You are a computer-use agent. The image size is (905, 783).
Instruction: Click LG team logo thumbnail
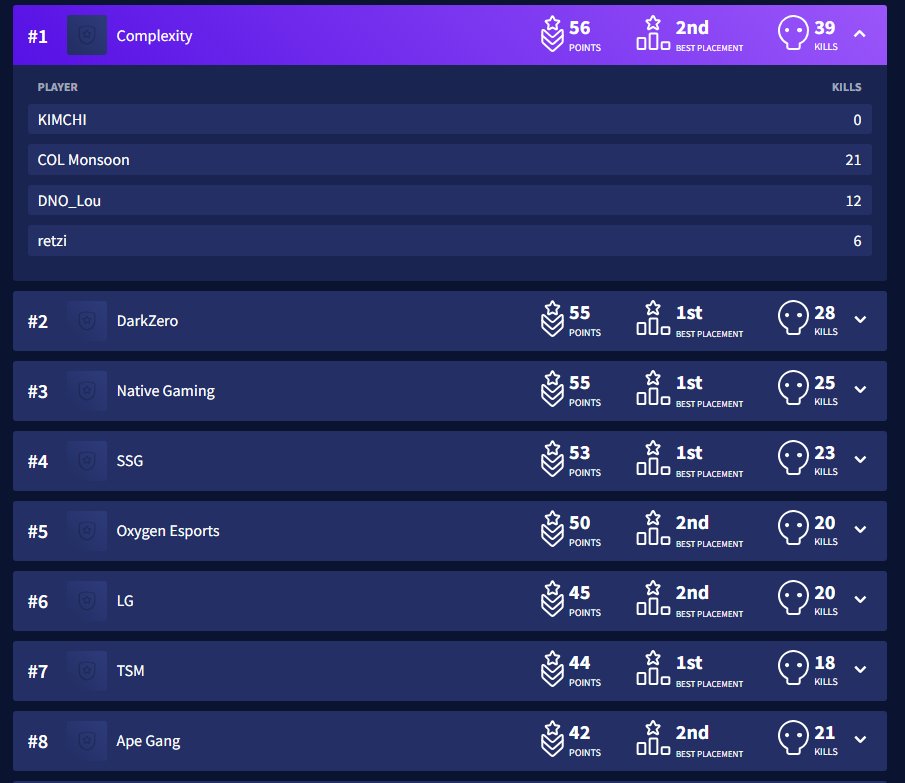87,601
